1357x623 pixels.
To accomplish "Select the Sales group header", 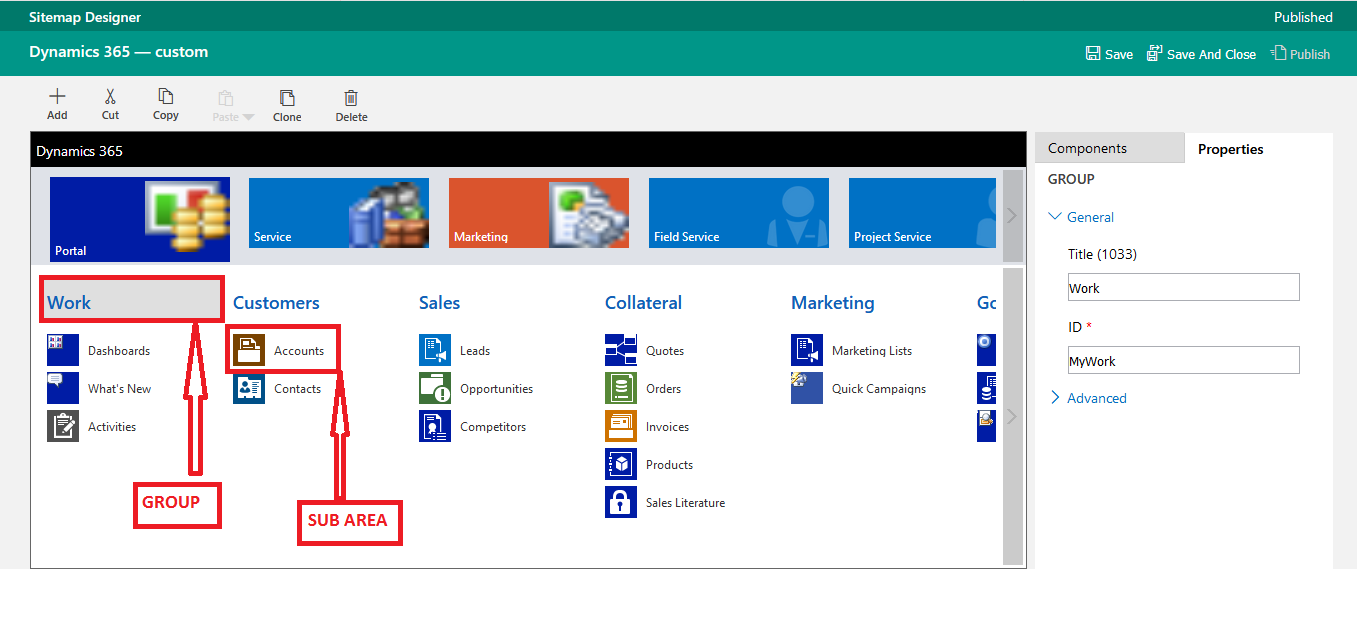I will tap(439, 302).
